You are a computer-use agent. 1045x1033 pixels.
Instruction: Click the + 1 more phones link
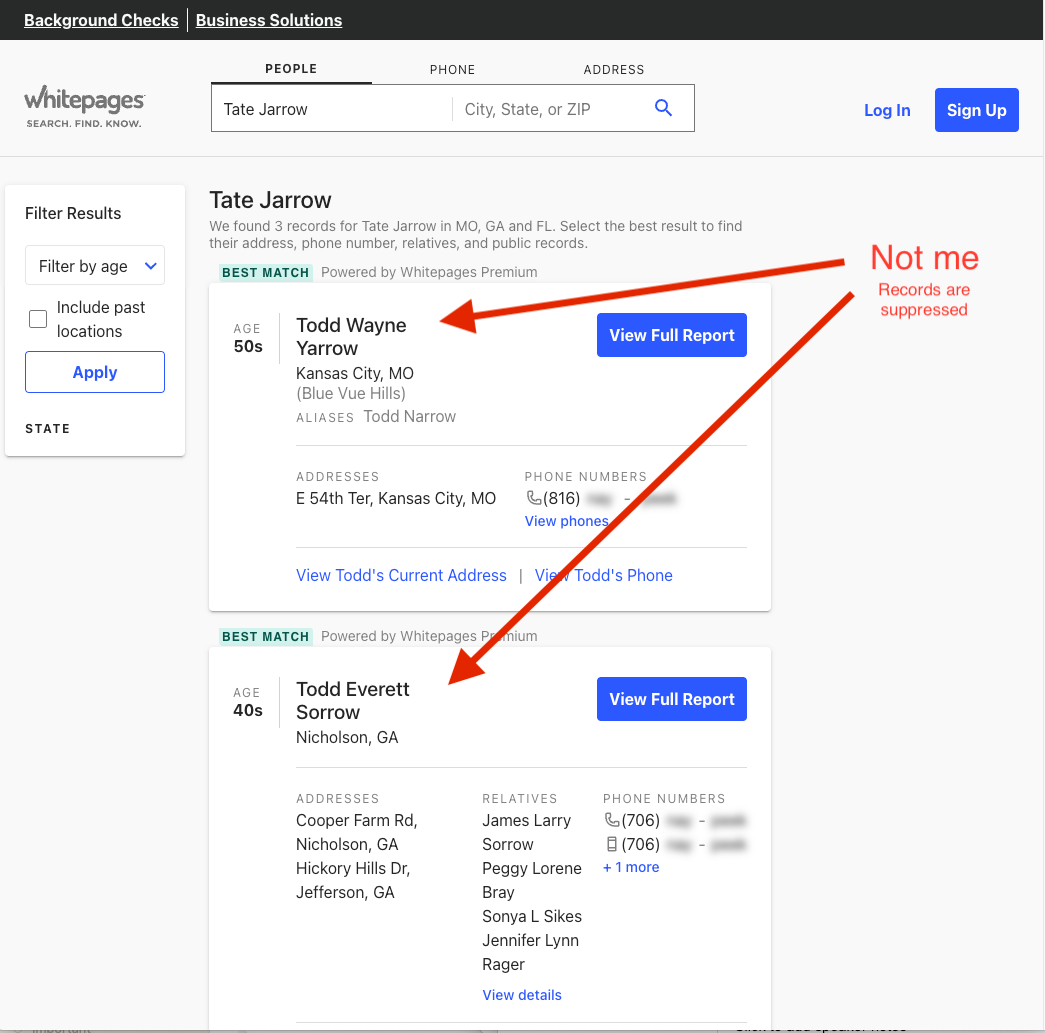[631, 867]
